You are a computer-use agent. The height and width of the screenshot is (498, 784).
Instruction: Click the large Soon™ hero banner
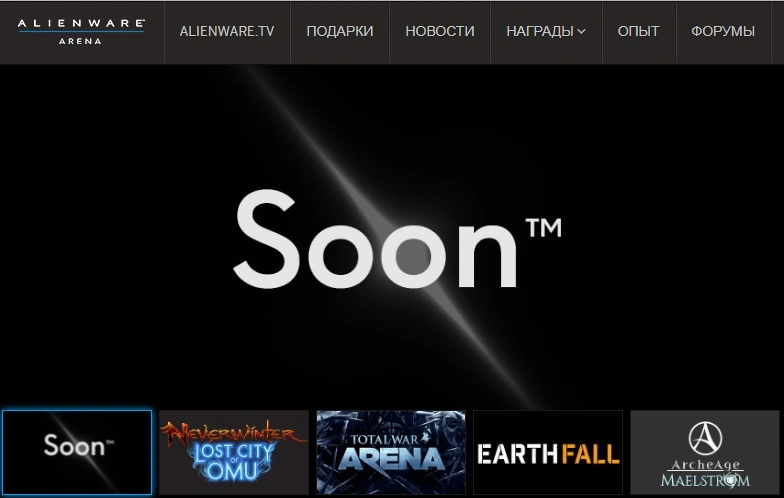tap(392, 236)
